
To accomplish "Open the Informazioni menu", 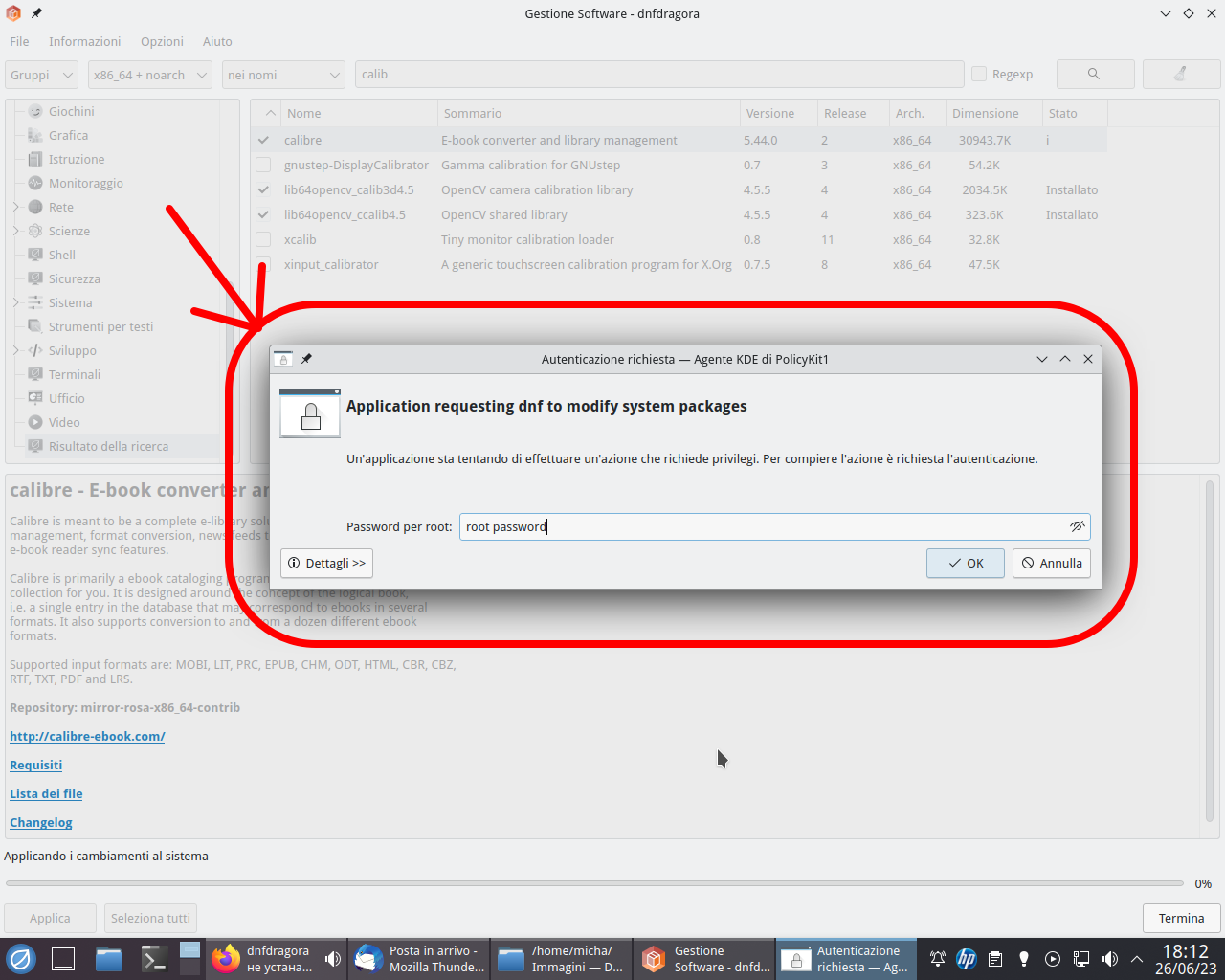I will [85, 41].
